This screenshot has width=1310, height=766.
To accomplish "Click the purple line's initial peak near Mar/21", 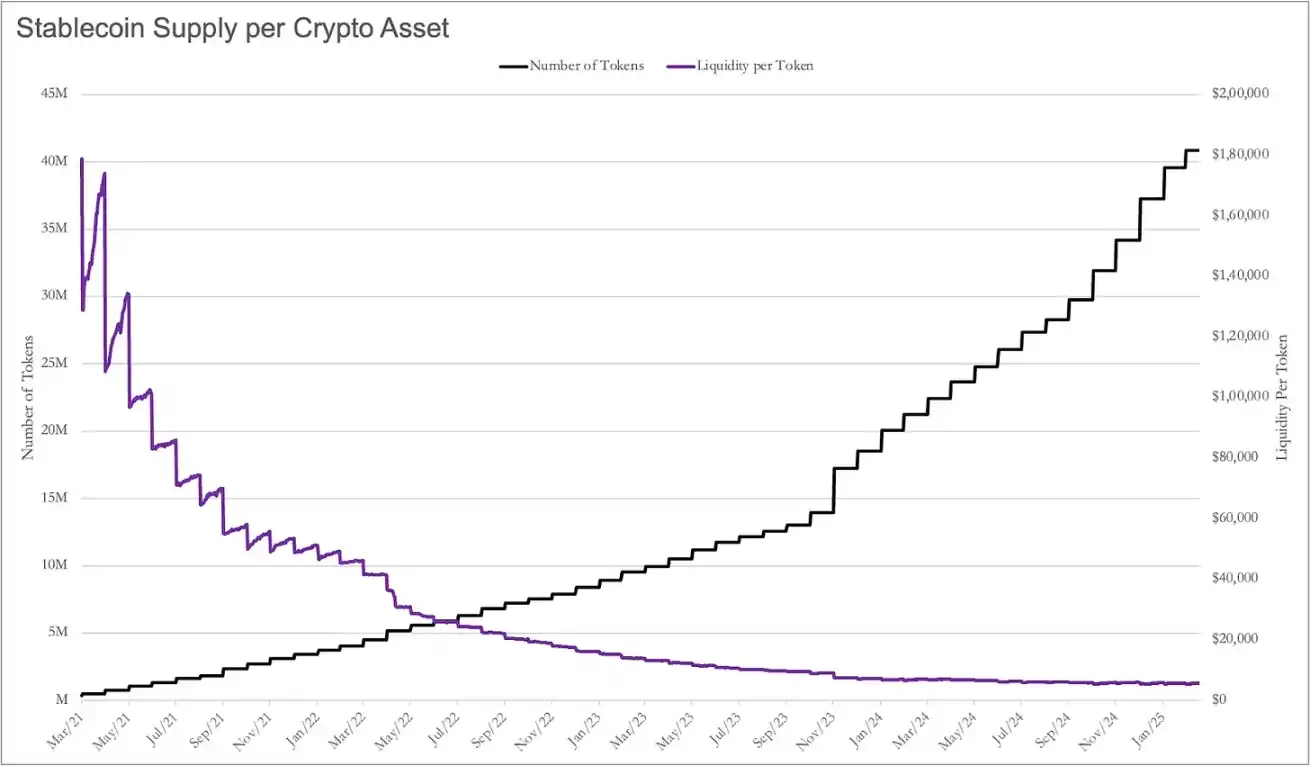I will coord(81,159).
